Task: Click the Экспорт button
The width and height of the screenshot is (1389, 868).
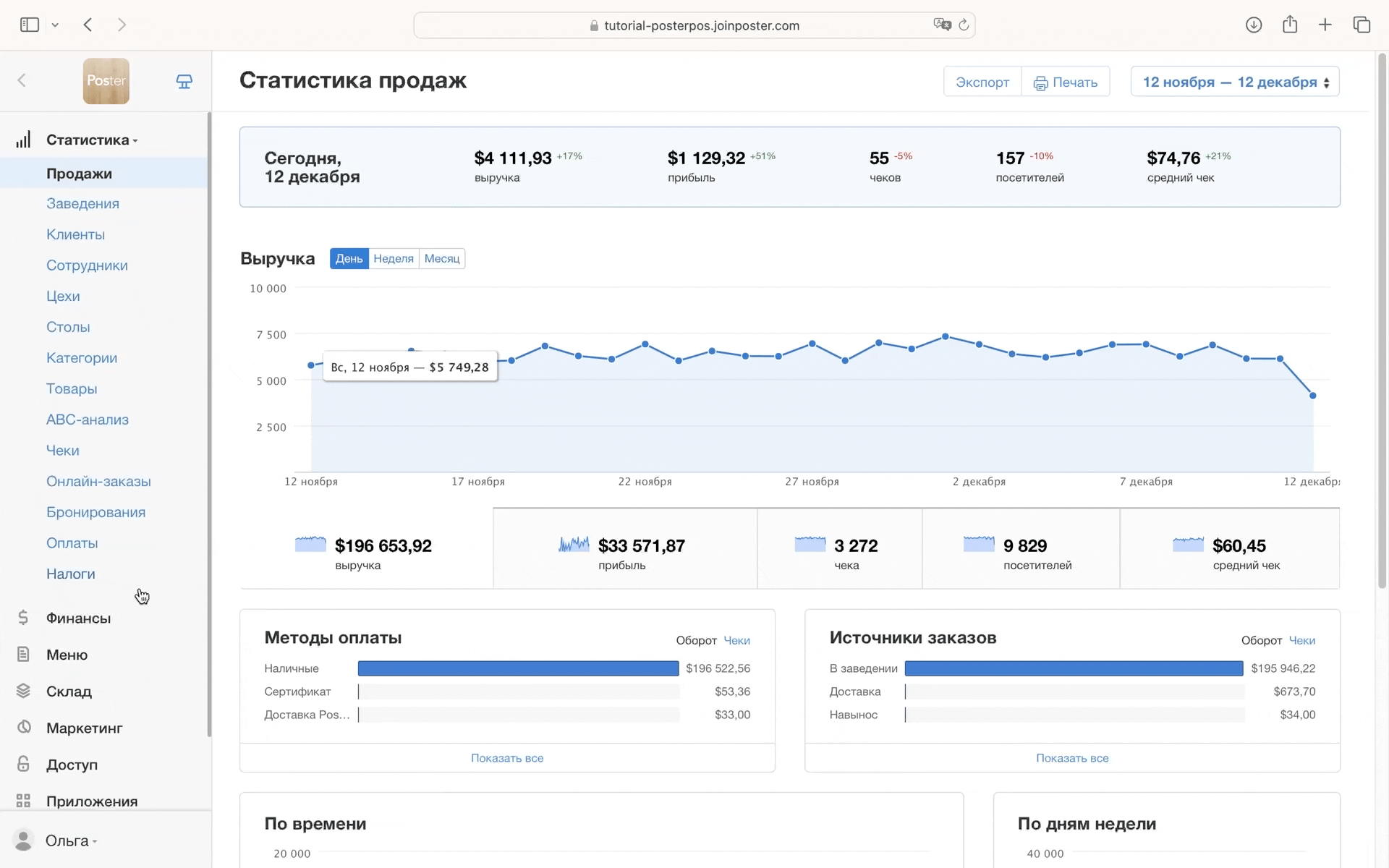Action: click(x=982, y=82)
